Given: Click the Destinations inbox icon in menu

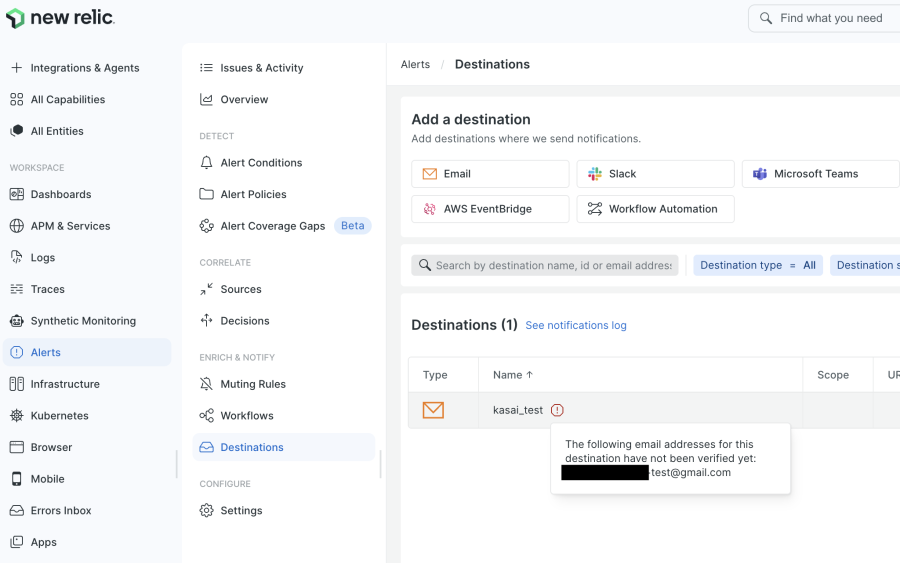Looking at the screenshot, I should click(206, 447).
